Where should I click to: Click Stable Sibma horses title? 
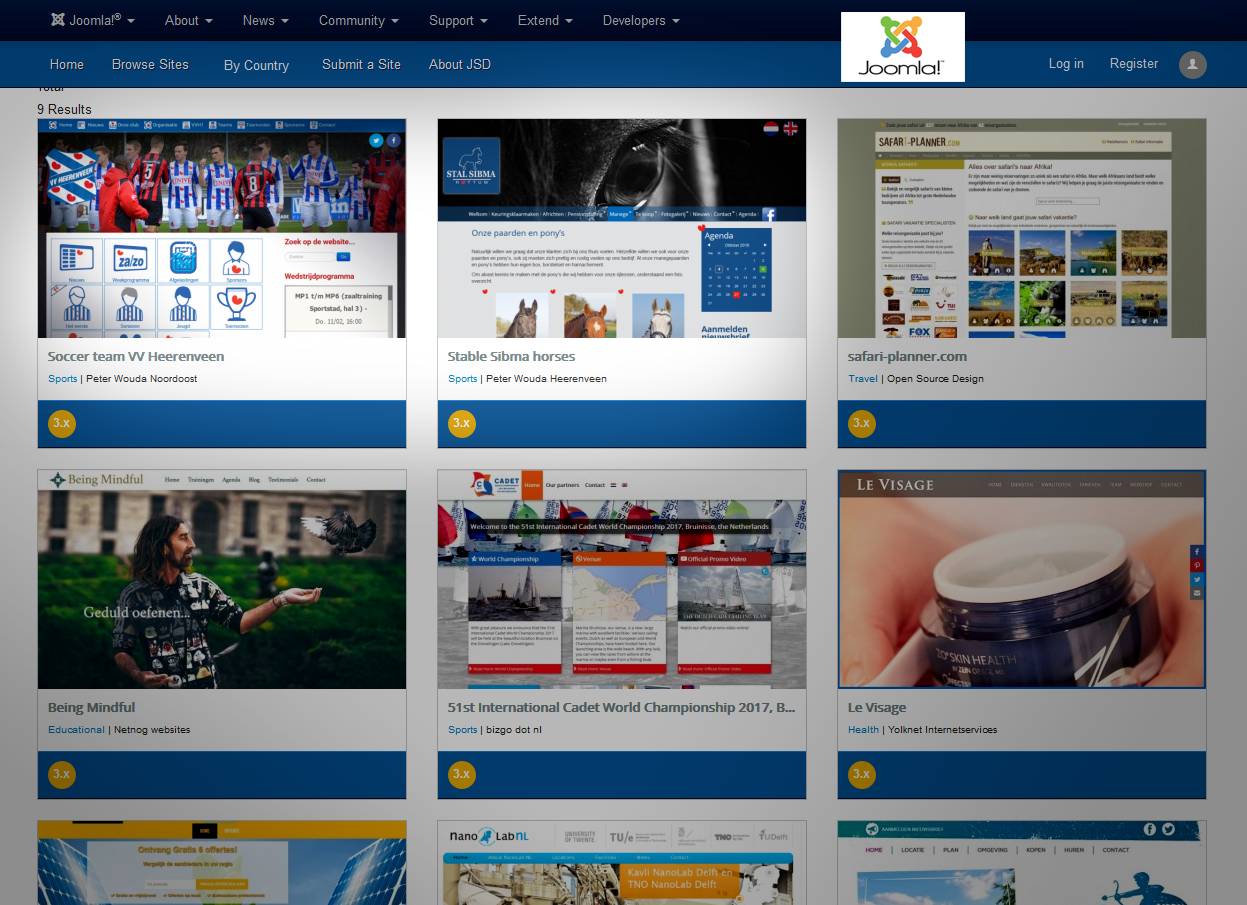click(511, 356)
